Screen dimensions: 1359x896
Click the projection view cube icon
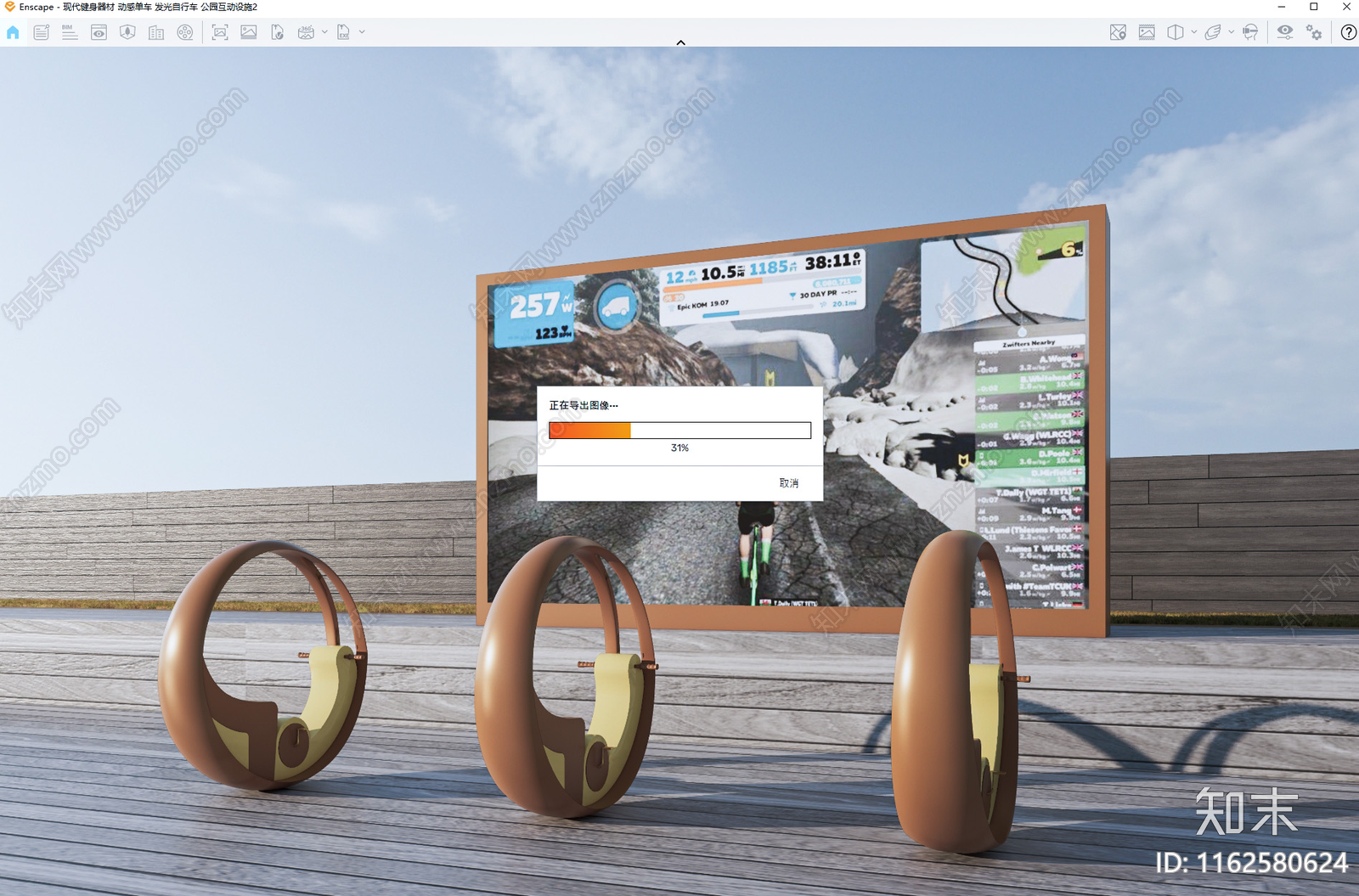click(1176, 32)
